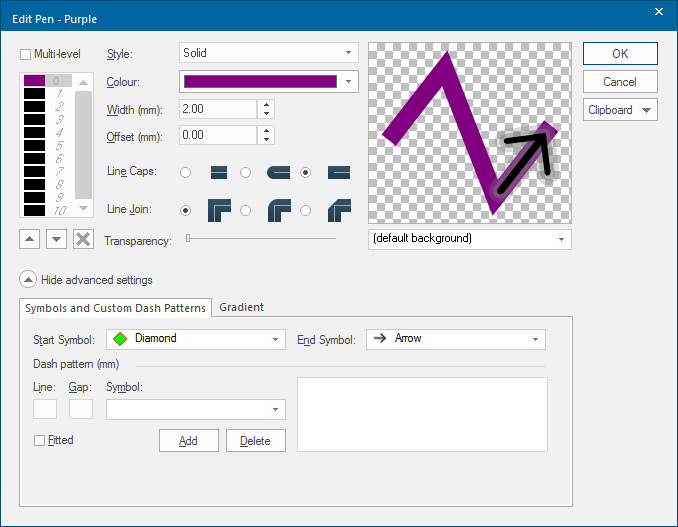Click the OK button
The image size is (678, 527).
(x=620, y=54)
